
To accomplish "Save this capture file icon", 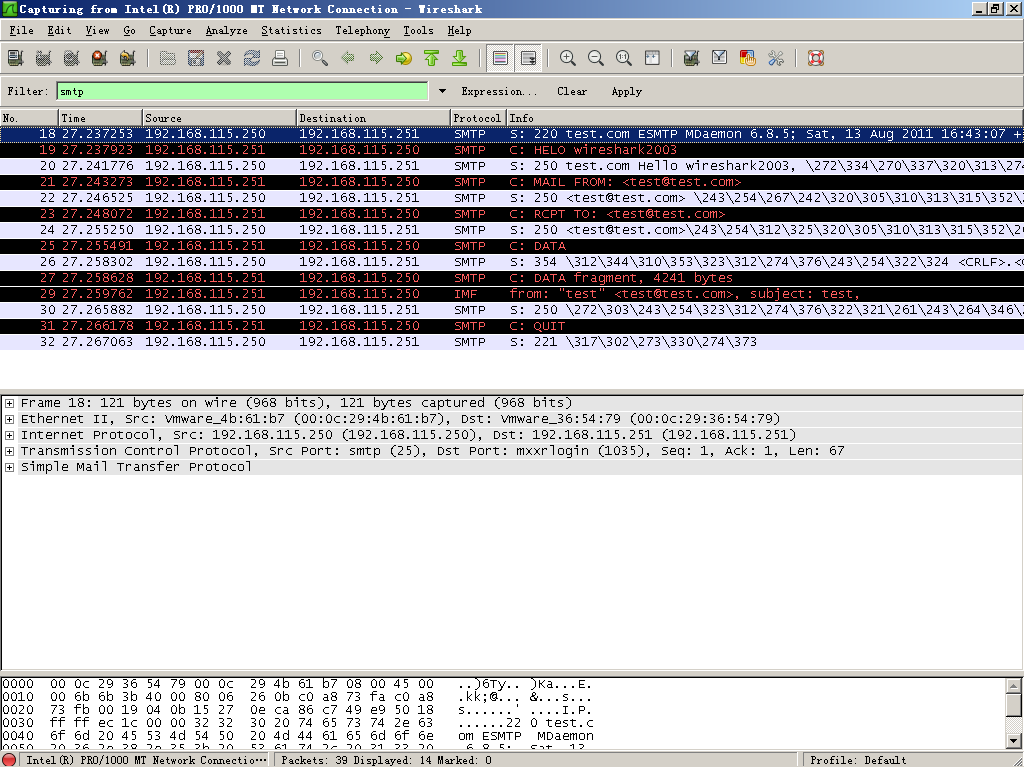I will click(x=196, y=58).
